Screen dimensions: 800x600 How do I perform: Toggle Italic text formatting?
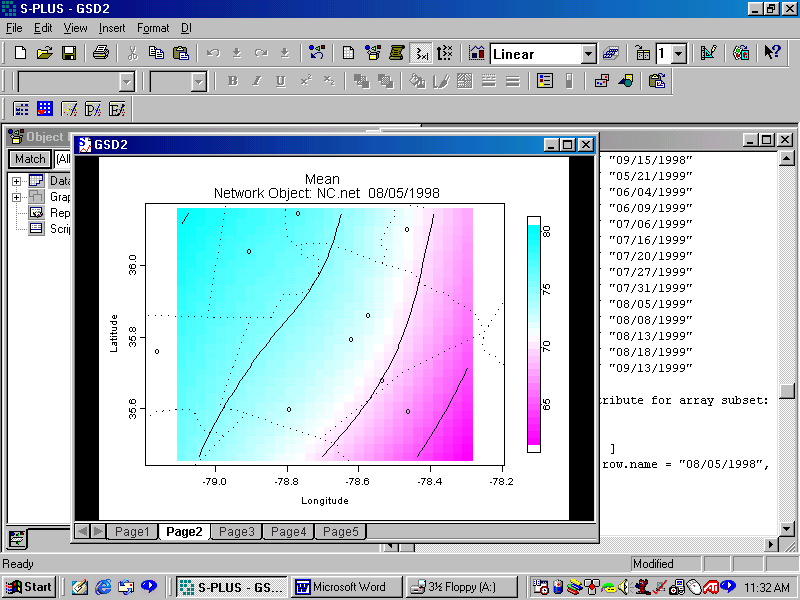tap(256, 82)
